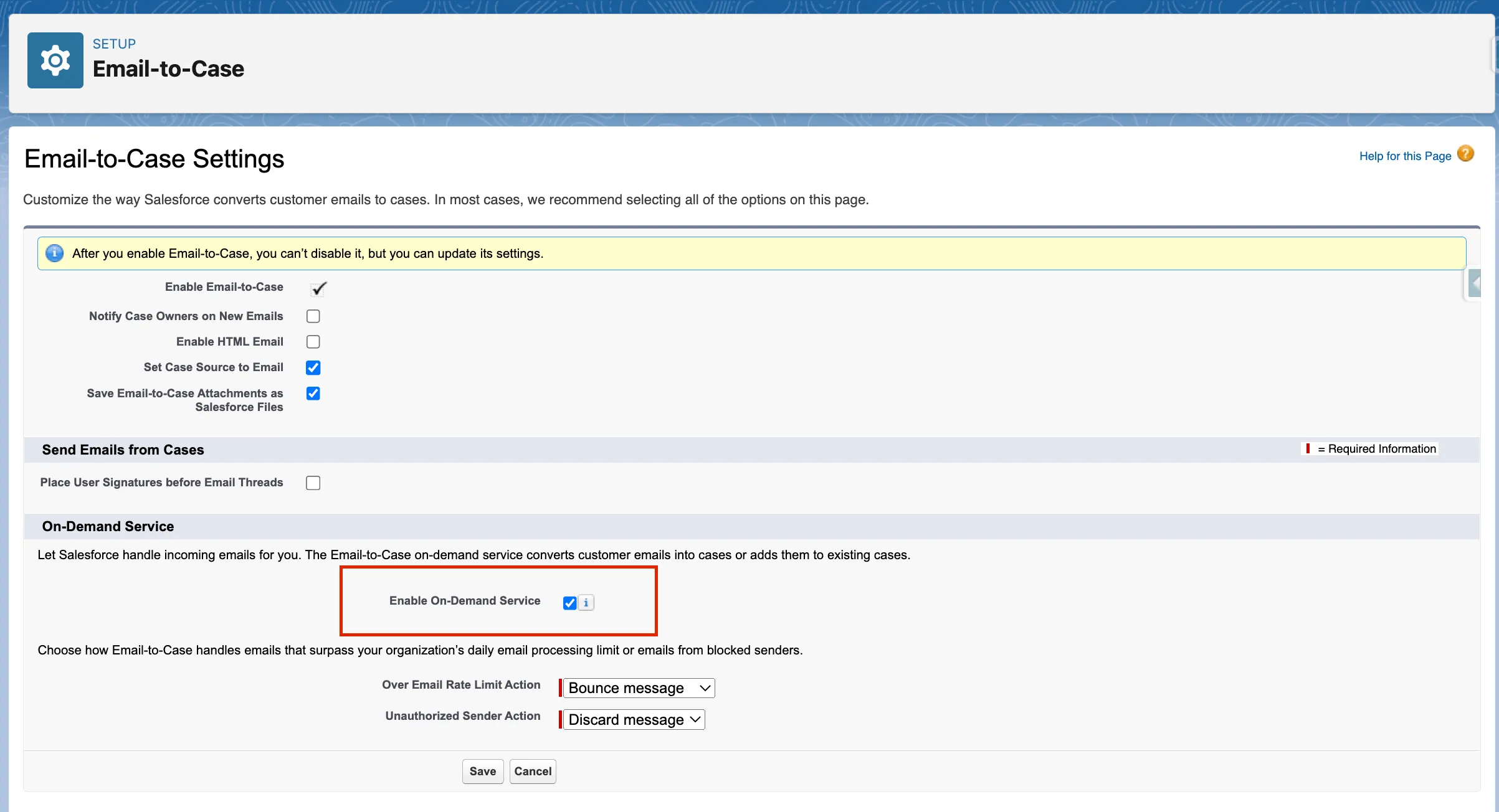Expand the collapsed side panel arrow
The image size is (1499, 812).
(x=1474, y=284)
